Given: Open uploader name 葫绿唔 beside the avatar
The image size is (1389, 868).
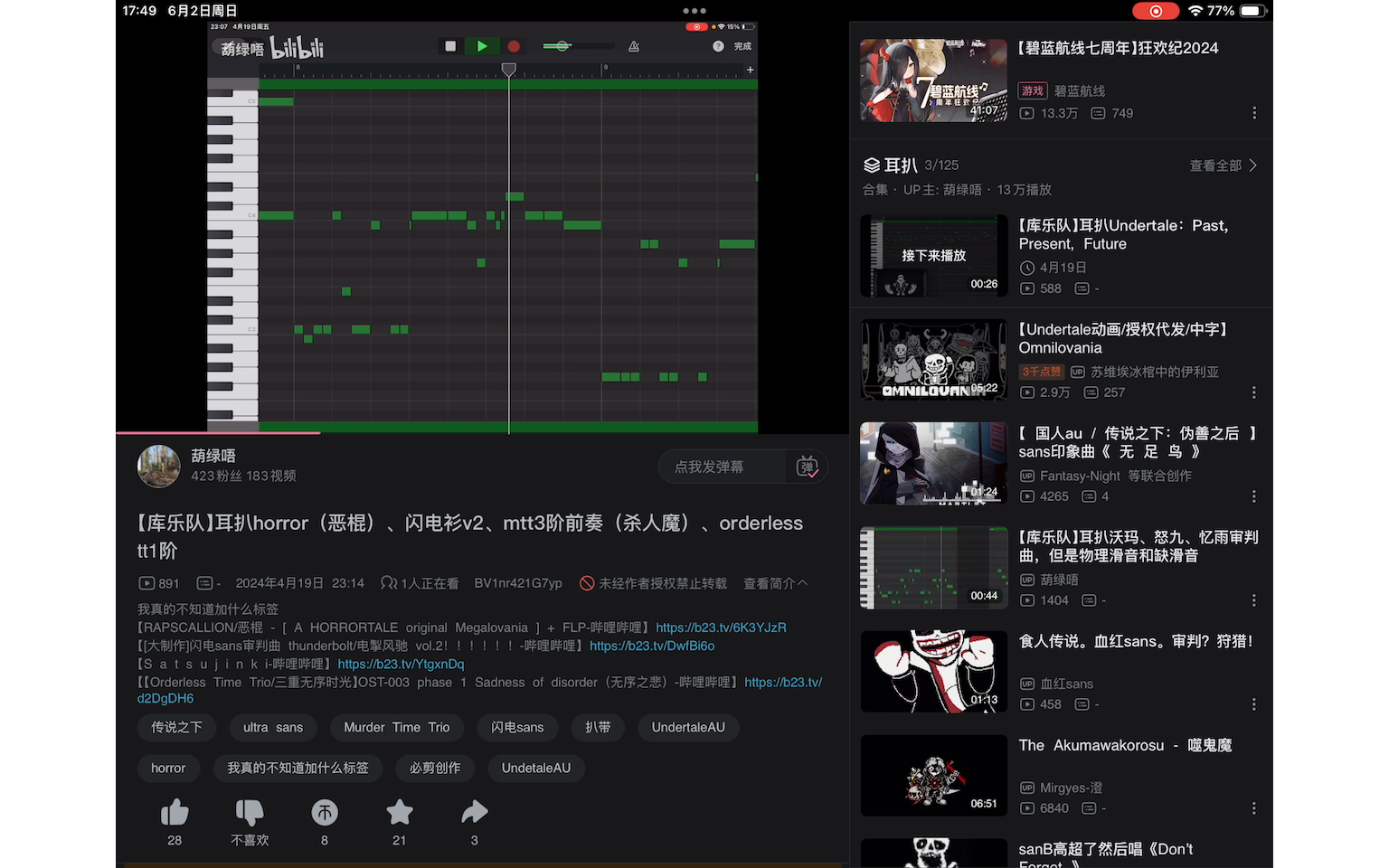Looking at the screenshot, I should pyautogui.click(x=213, y=456).
